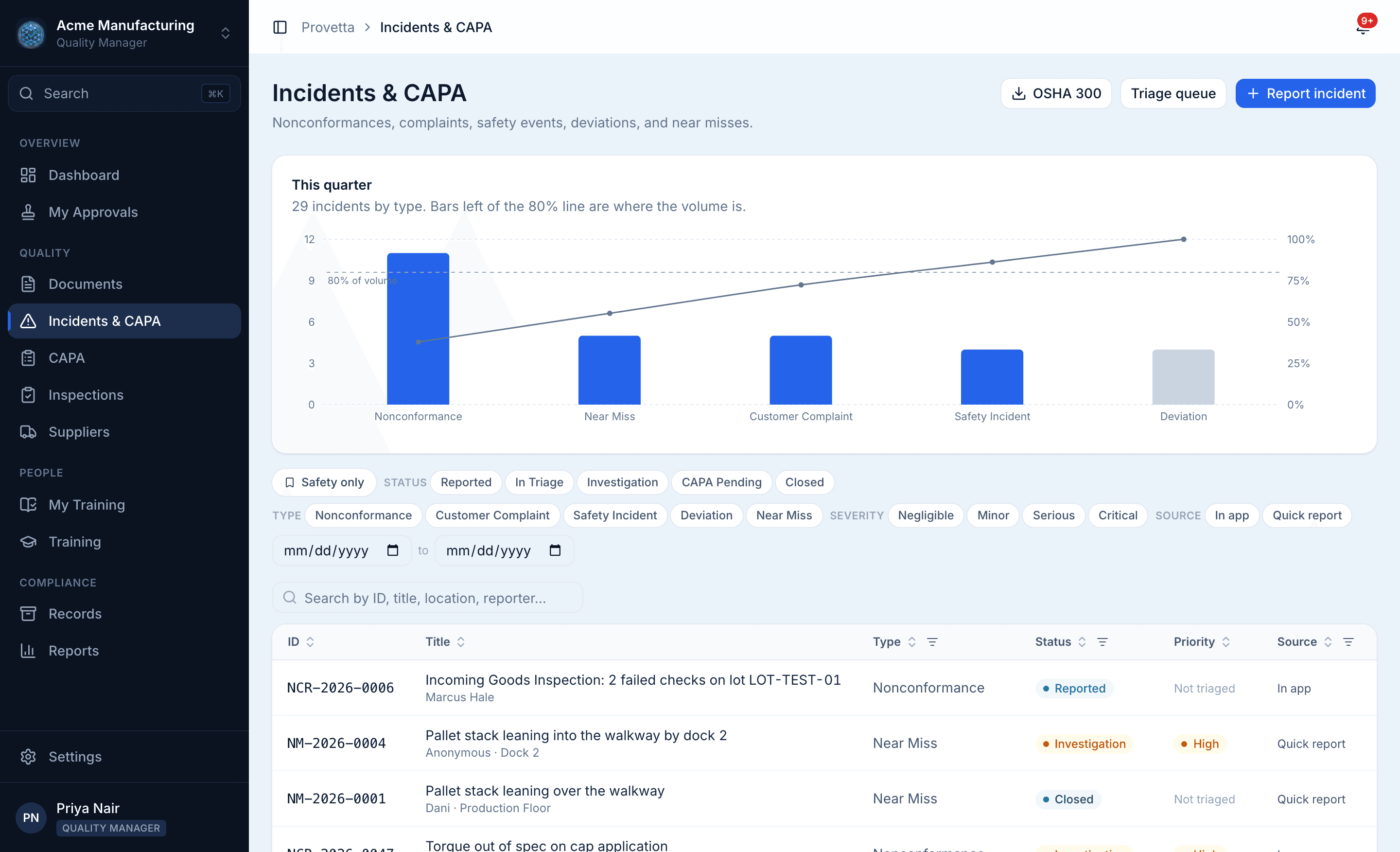Screen dimensions: 1400x852
Task: Click the Acme Manufacturing logo
Action: pyautogui.click(x=31, y=34)
